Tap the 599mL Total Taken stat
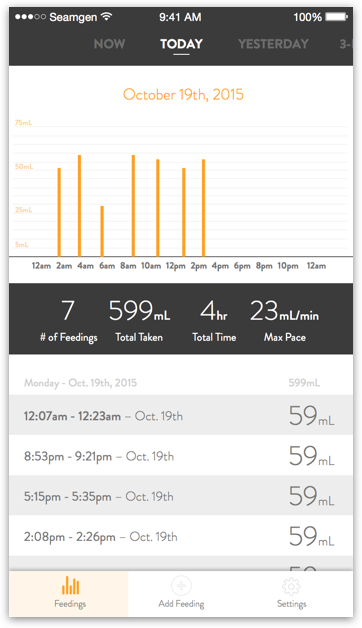The height and width of the screenshot is (628, 362). coord(139,320)
